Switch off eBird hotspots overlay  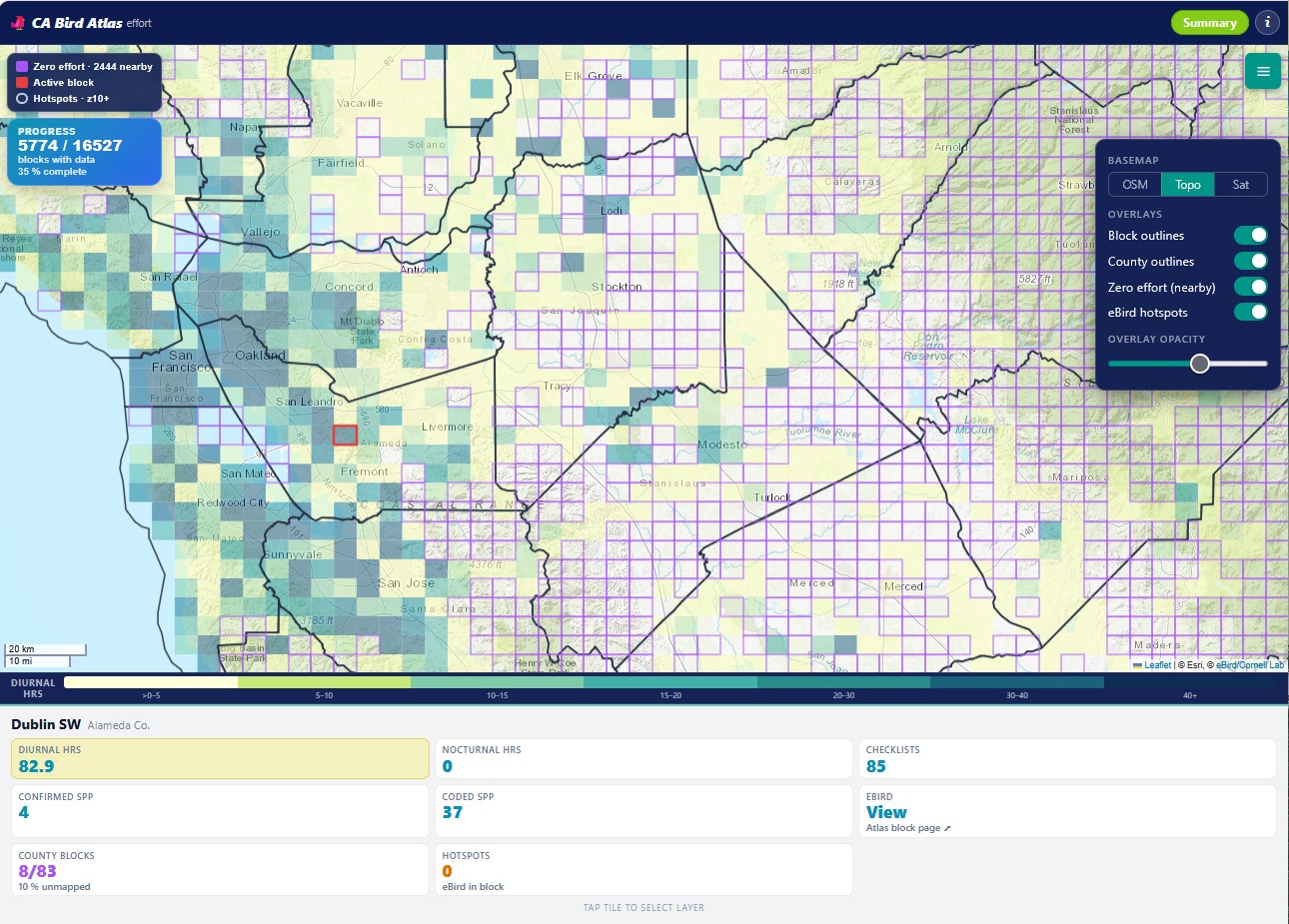tap(1250, 313)
